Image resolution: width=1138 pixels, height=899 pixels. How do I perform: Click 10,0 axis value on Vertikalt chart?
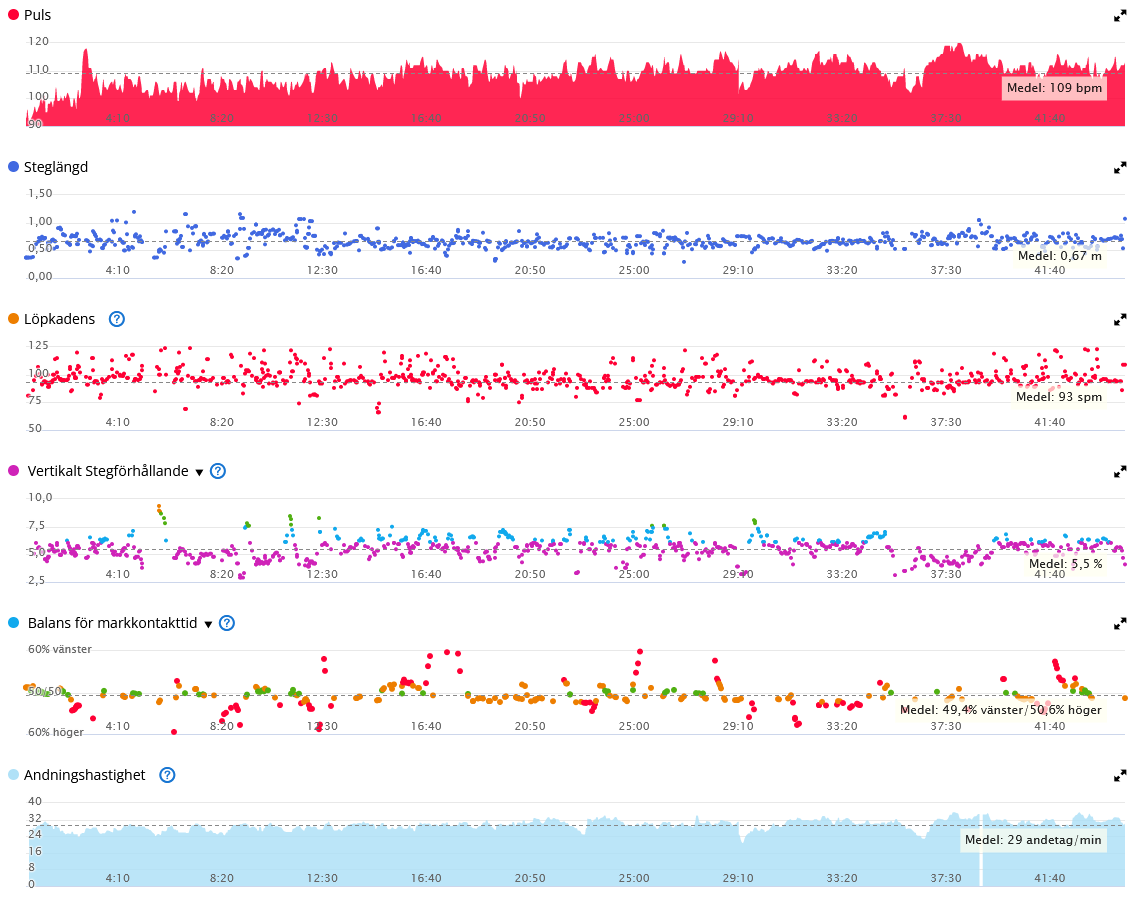point(40,498)
